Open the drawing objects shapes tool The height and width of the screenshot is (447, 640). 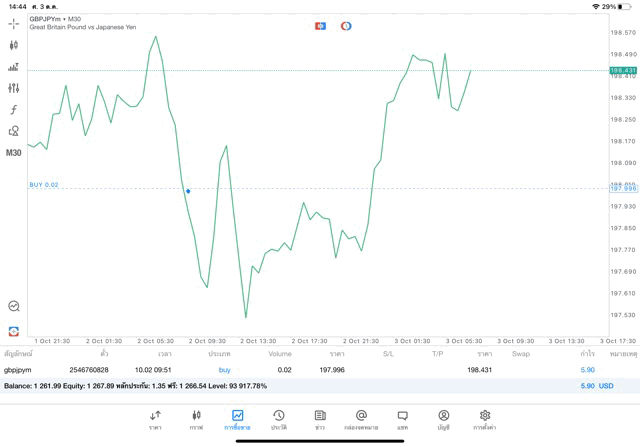[x=13, y=131]
